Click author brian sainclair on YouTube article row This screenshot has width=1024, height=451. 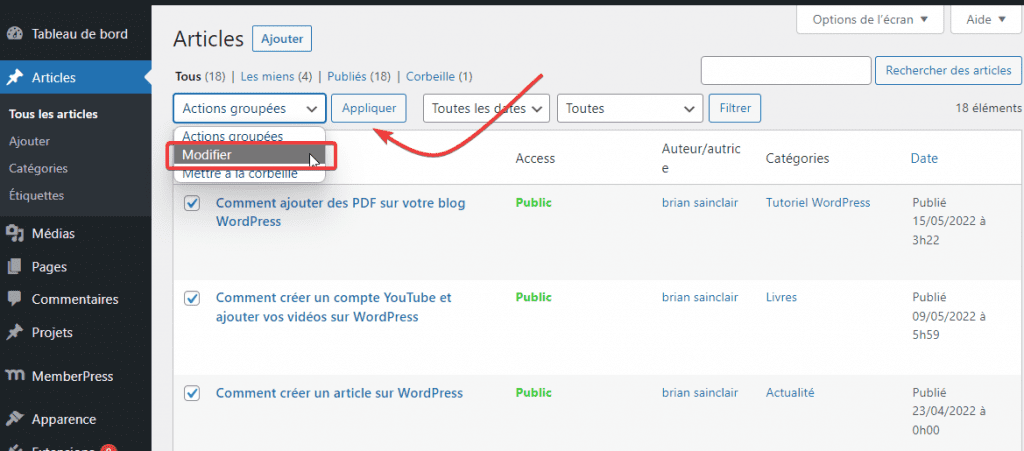[700, 298]
